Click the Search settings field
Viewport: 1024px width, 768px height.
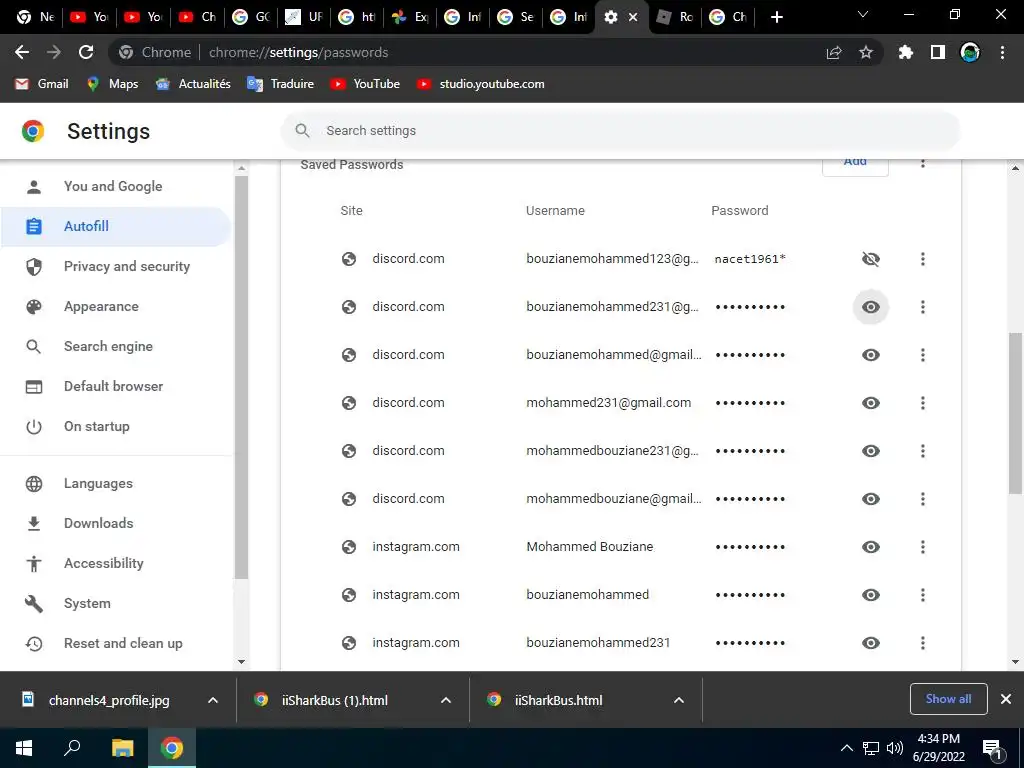(620, 131)
